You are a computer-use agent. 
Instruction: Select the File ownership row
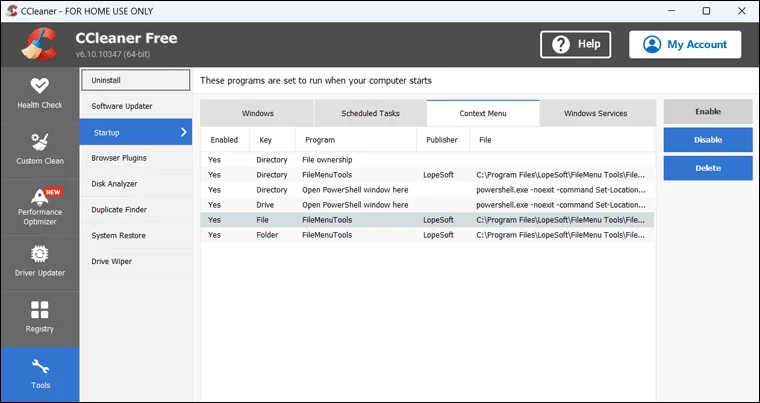click(x=427, y=160)
